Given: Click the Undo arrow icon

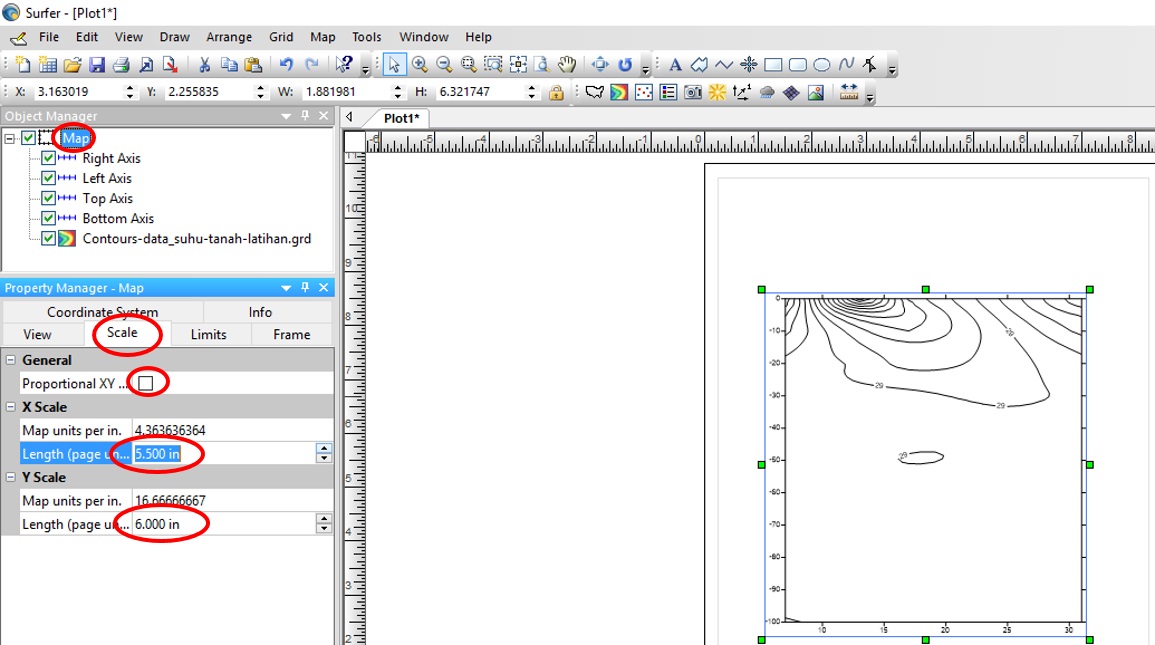Looking at the screenshot, I should [x=286, y=65].
